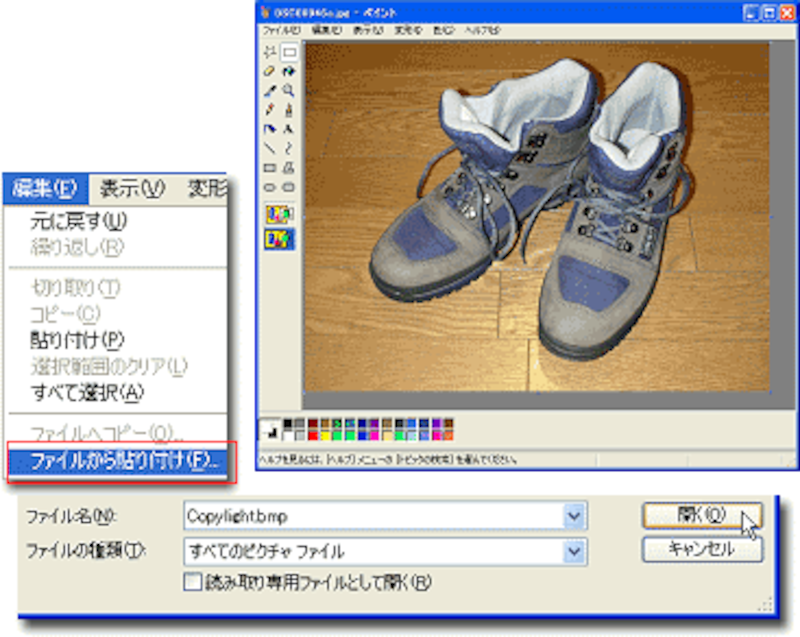
Task: Click the キャンセル cancel button
Action: click(703, 550)
